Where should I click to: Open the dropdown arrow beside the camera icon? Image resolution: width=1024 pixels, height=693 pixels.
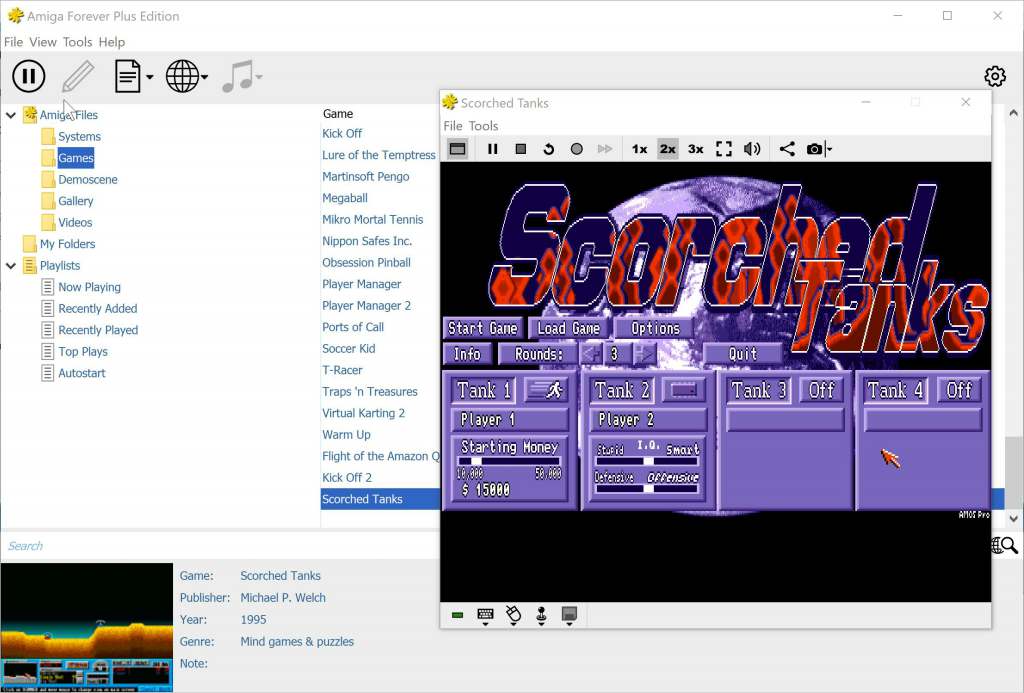pos(829,149)
